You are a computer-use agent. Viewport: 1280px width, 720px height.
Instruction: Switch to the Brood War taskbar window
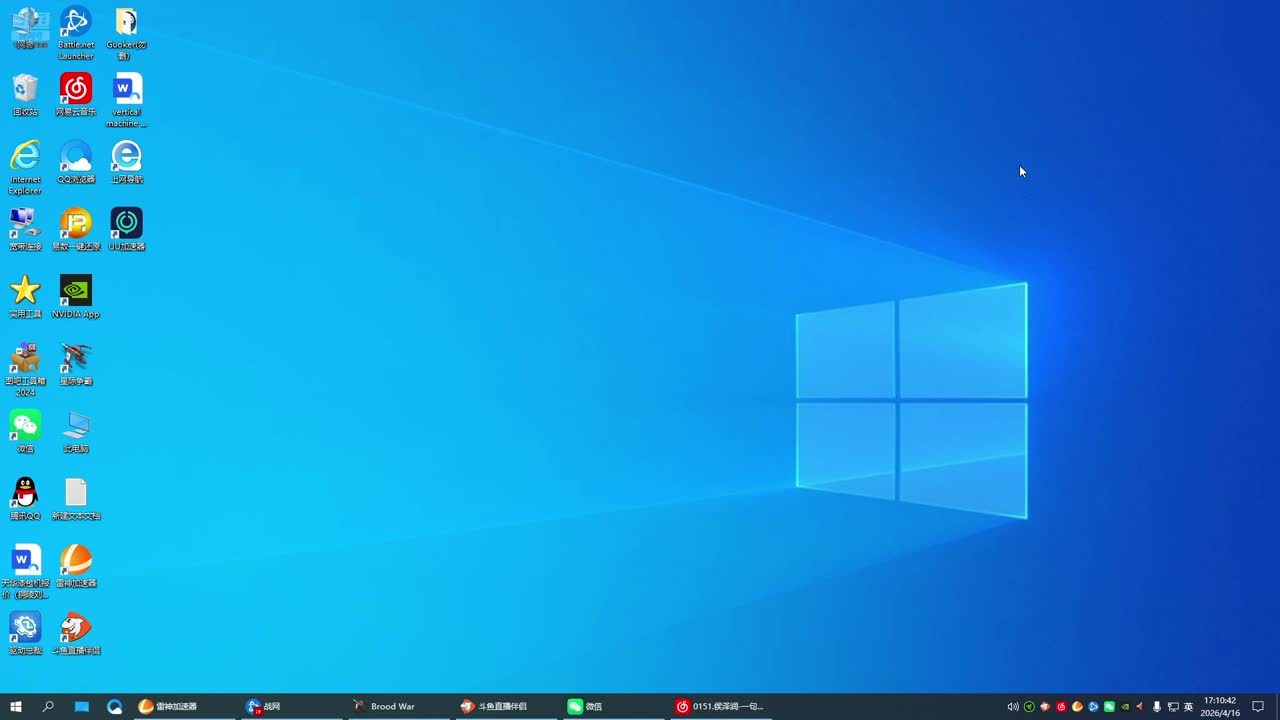(392, 706)
